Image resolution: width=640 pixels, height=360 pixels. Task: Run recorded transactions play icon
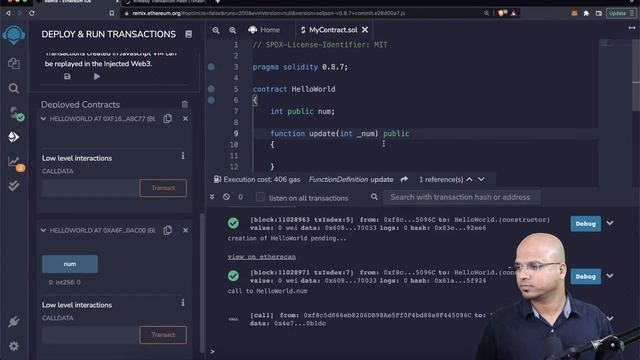[97, 76]
